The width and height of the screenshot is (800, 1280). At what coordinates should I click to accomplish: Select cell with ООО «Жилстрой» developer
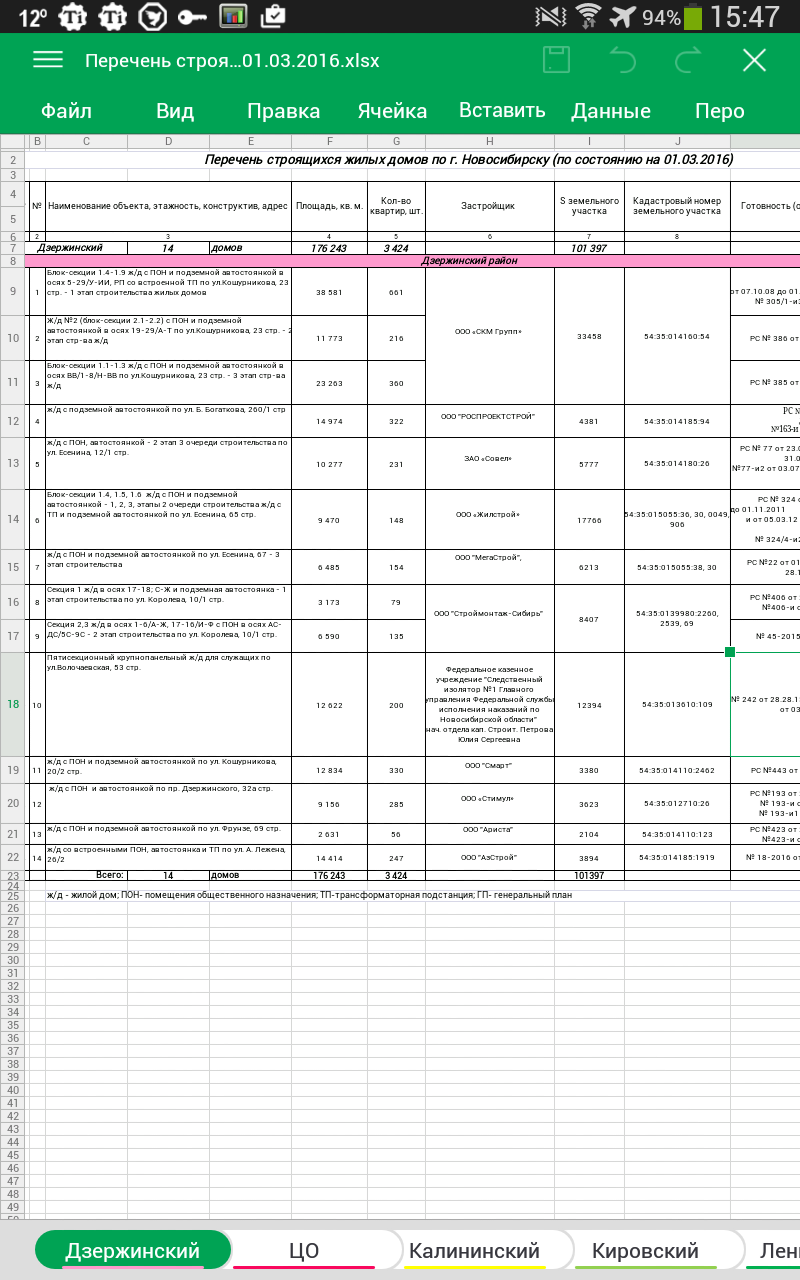[489, 515]
